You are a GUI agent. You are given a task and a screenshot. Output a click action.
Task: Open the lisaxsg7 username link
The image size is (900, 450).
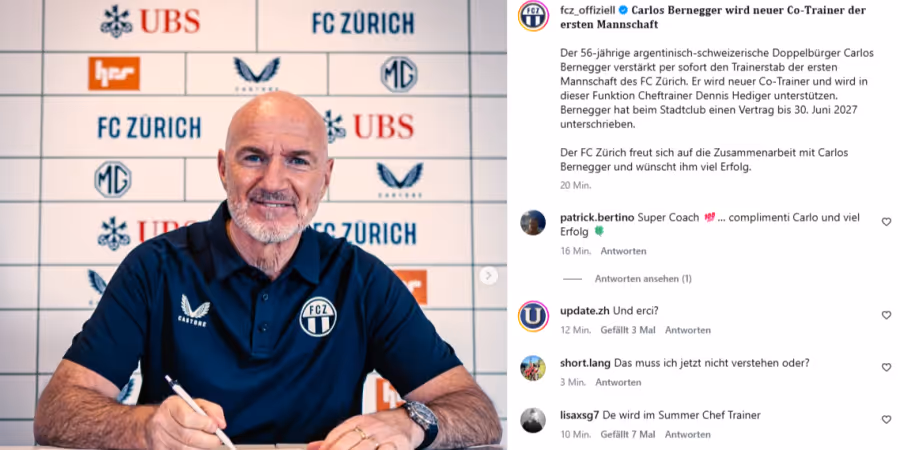tap(581, 415)
